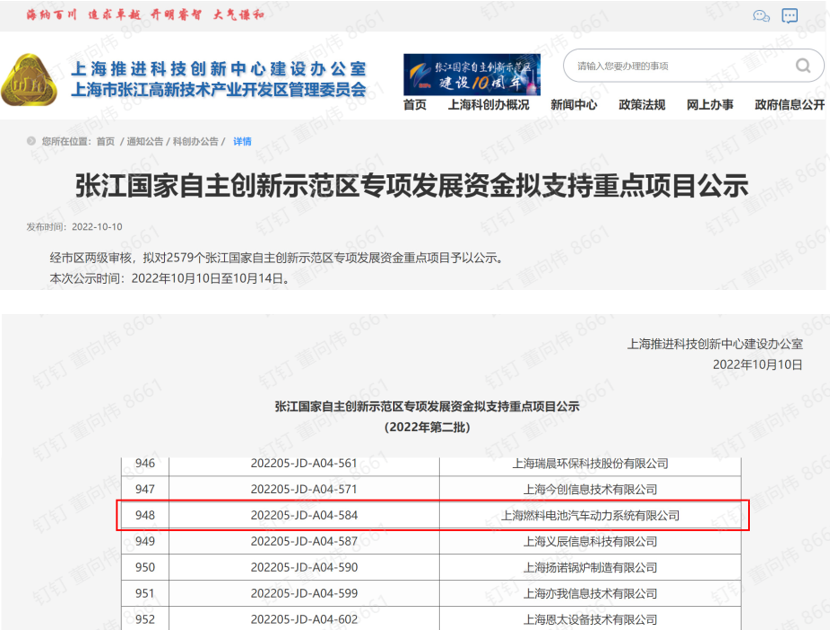Click the 科创办公告 breadcrumb link
The width and height of the screenshot is (830, 630).
[x=195, y=142]
